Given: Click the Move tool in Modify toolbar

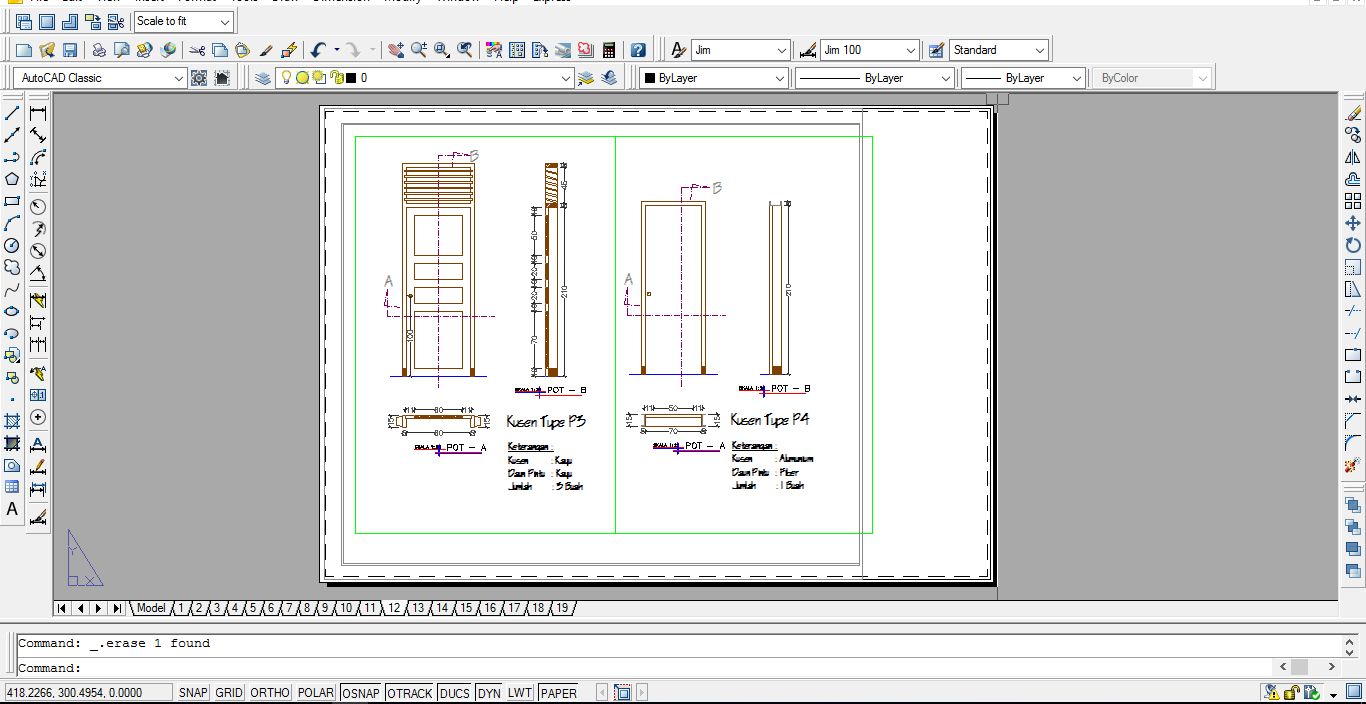Looking at the screenshot, I should 1353,223.
